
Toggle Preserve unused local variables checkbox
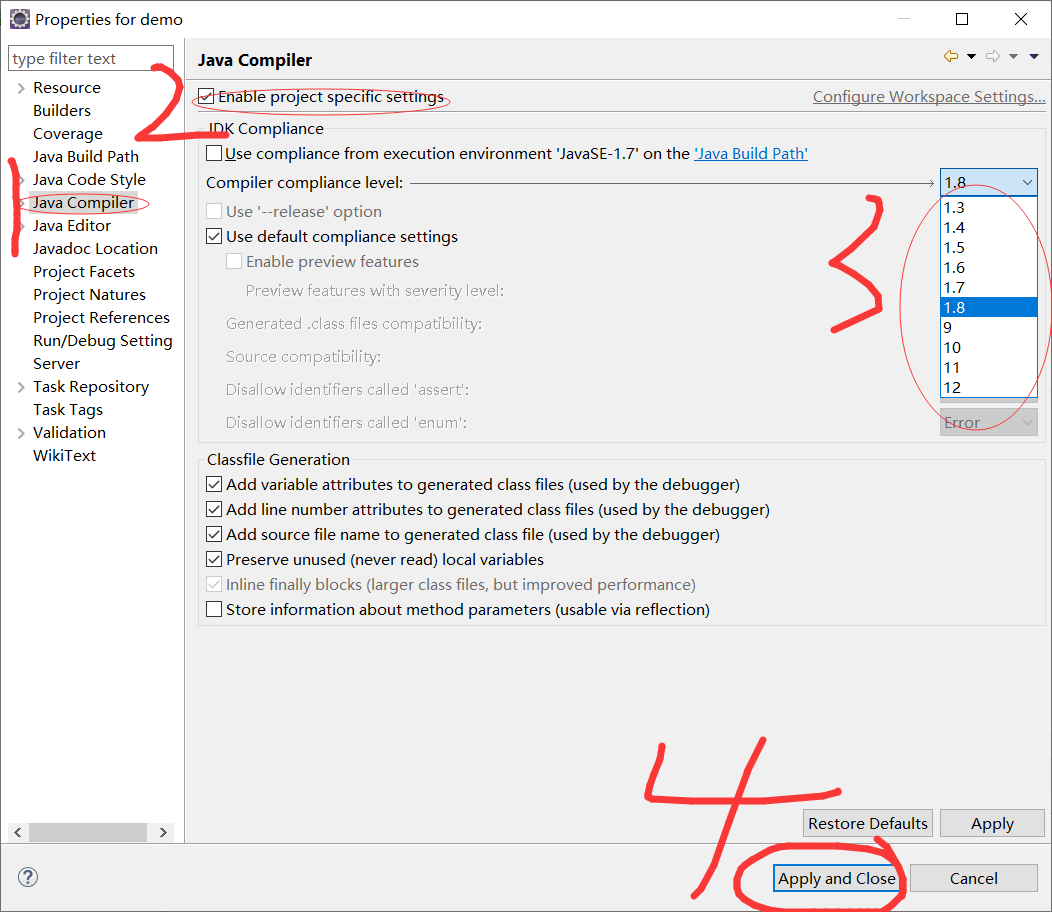click(214, 559)
